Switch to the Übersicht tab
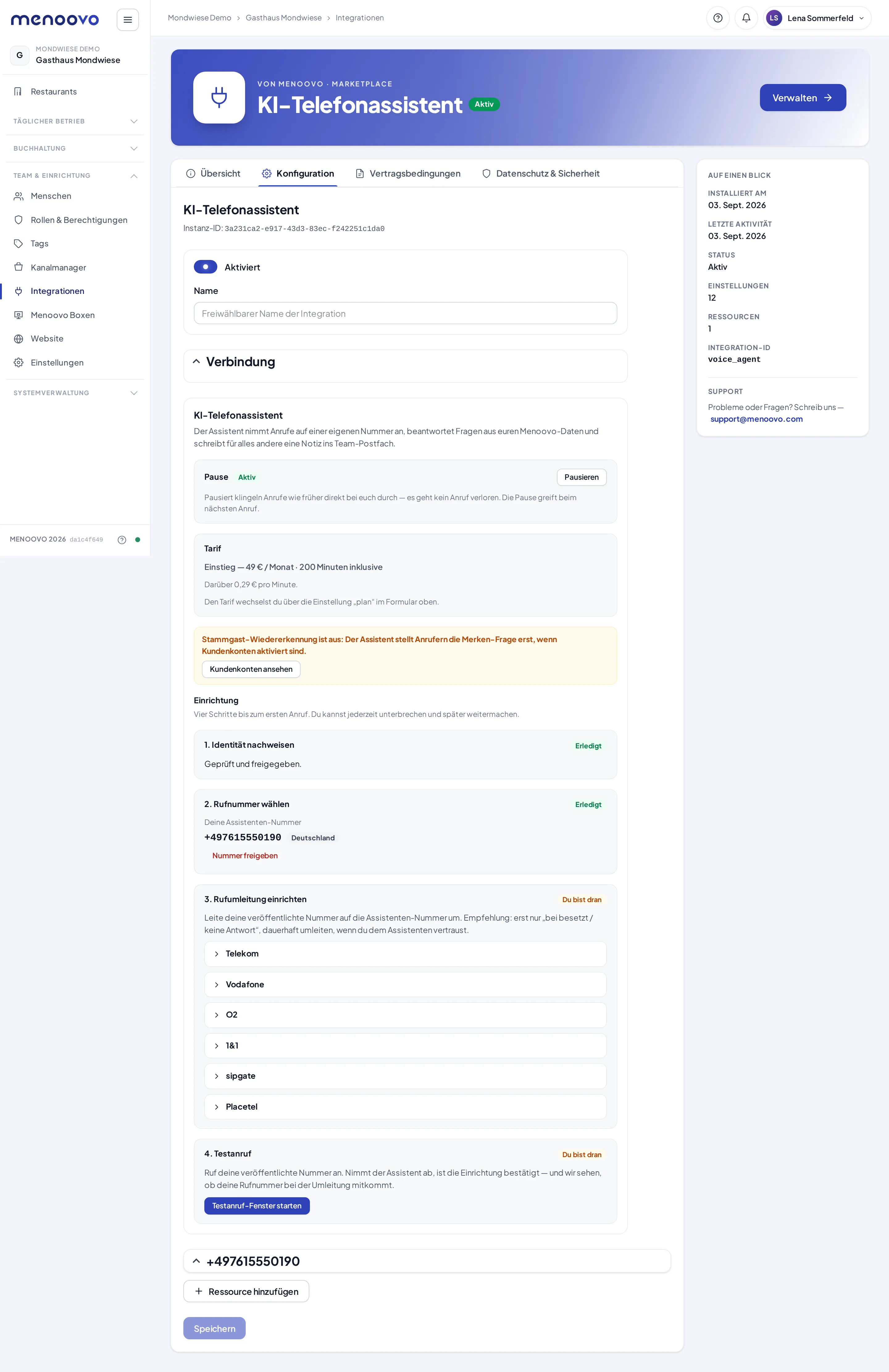 coord(213,174)
